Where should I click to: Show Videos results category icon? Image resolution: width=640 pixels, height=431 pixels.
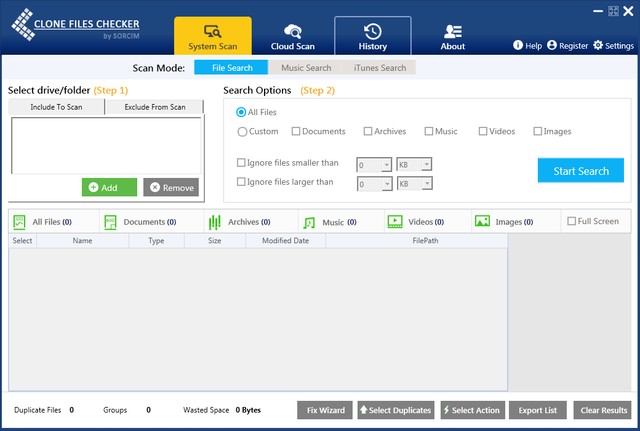pyautogui.click(x=395, y=222)
